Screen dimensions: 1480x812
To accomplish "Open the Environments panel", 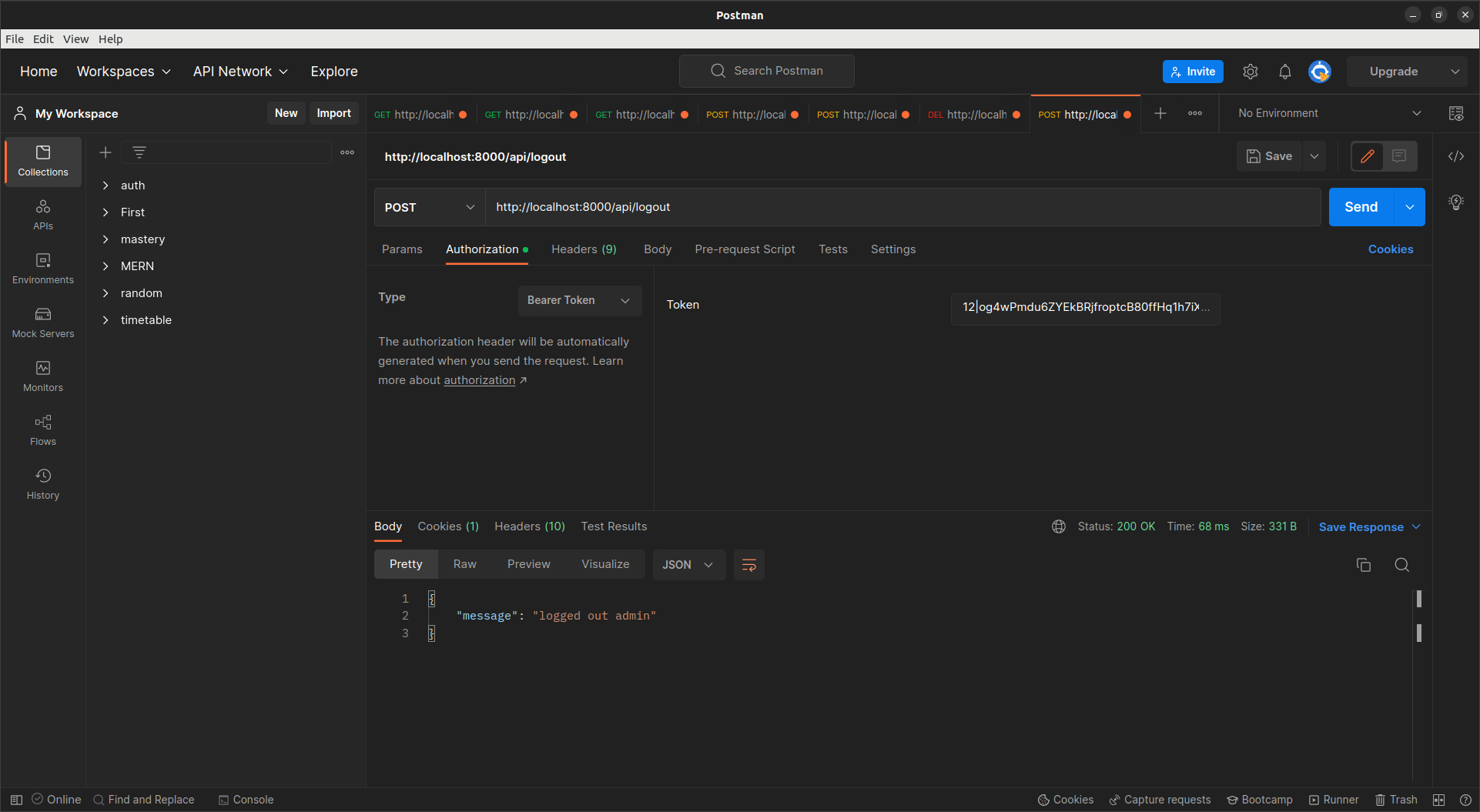I will pyautogui.click(x=42, y=268).
